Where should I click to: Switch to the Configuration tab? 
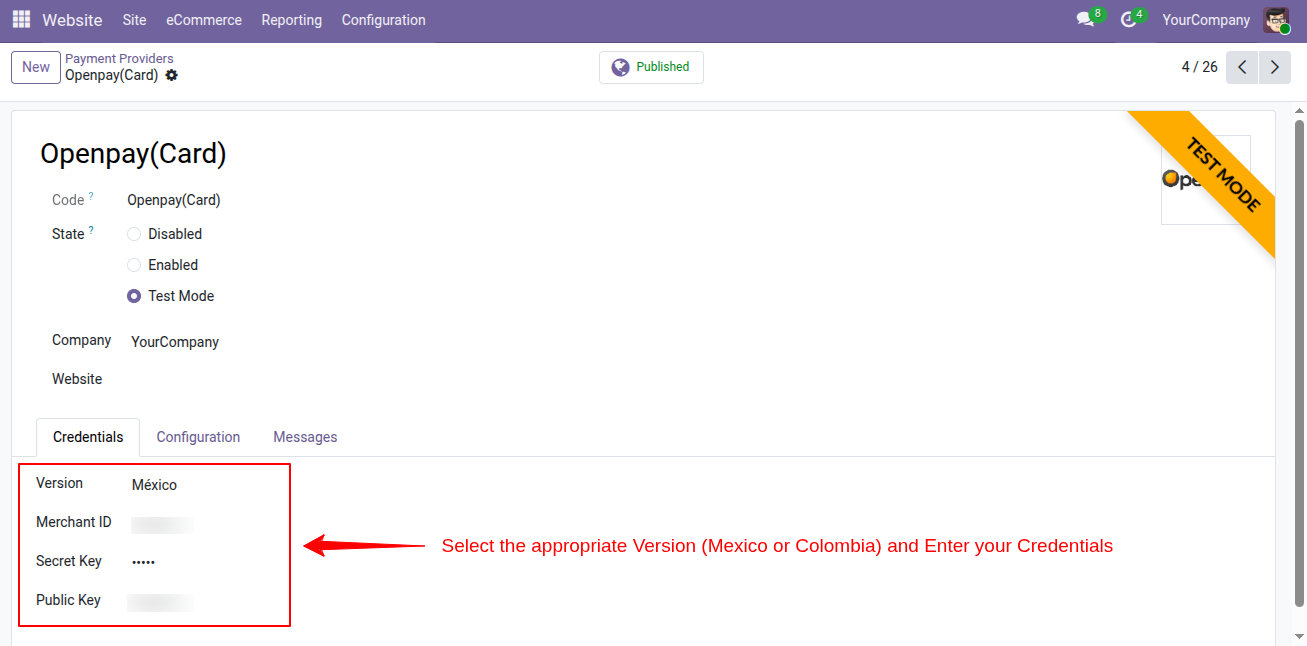tap(198, 437)
